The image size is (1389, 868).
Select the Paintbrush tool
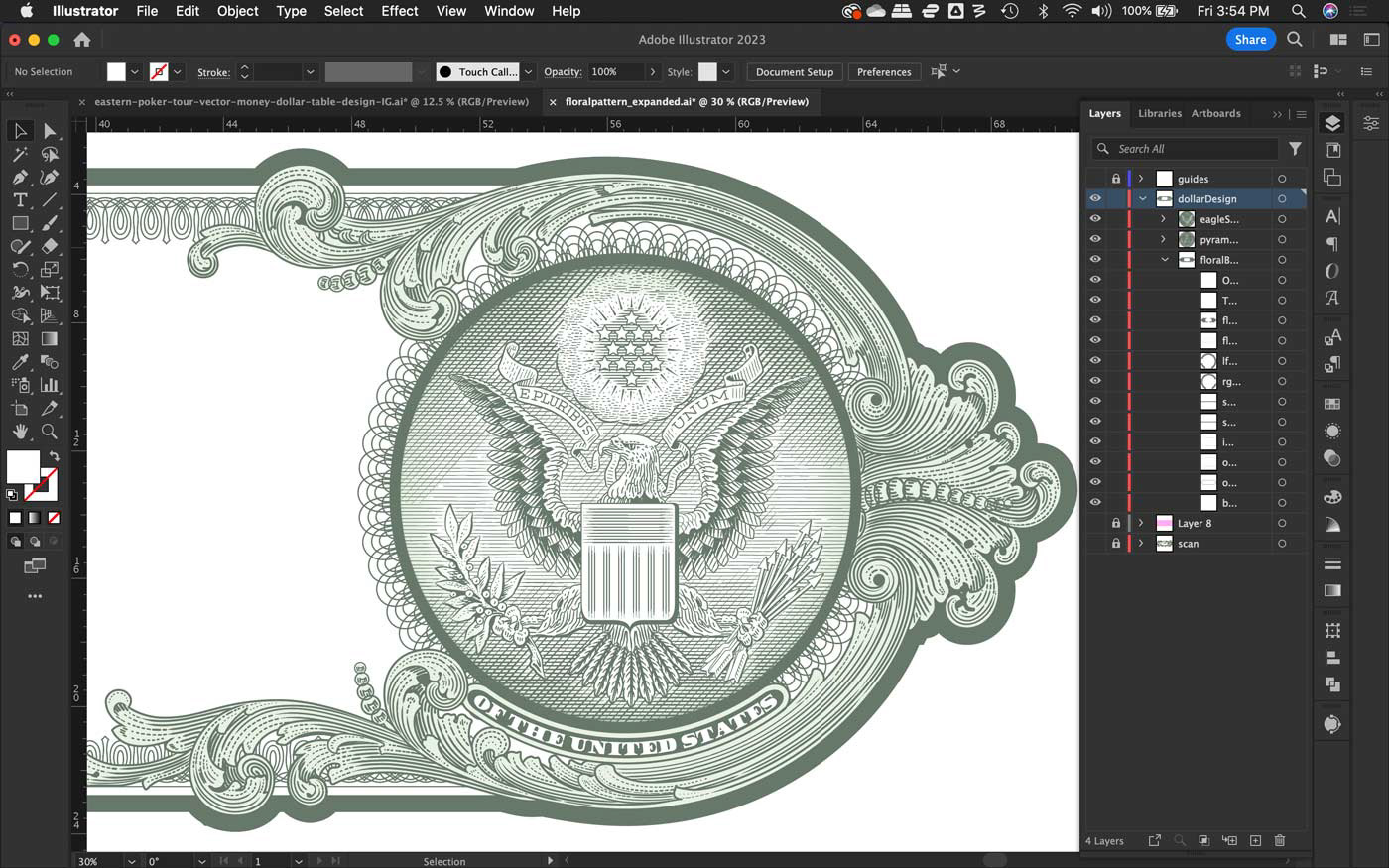pos(50,223)
